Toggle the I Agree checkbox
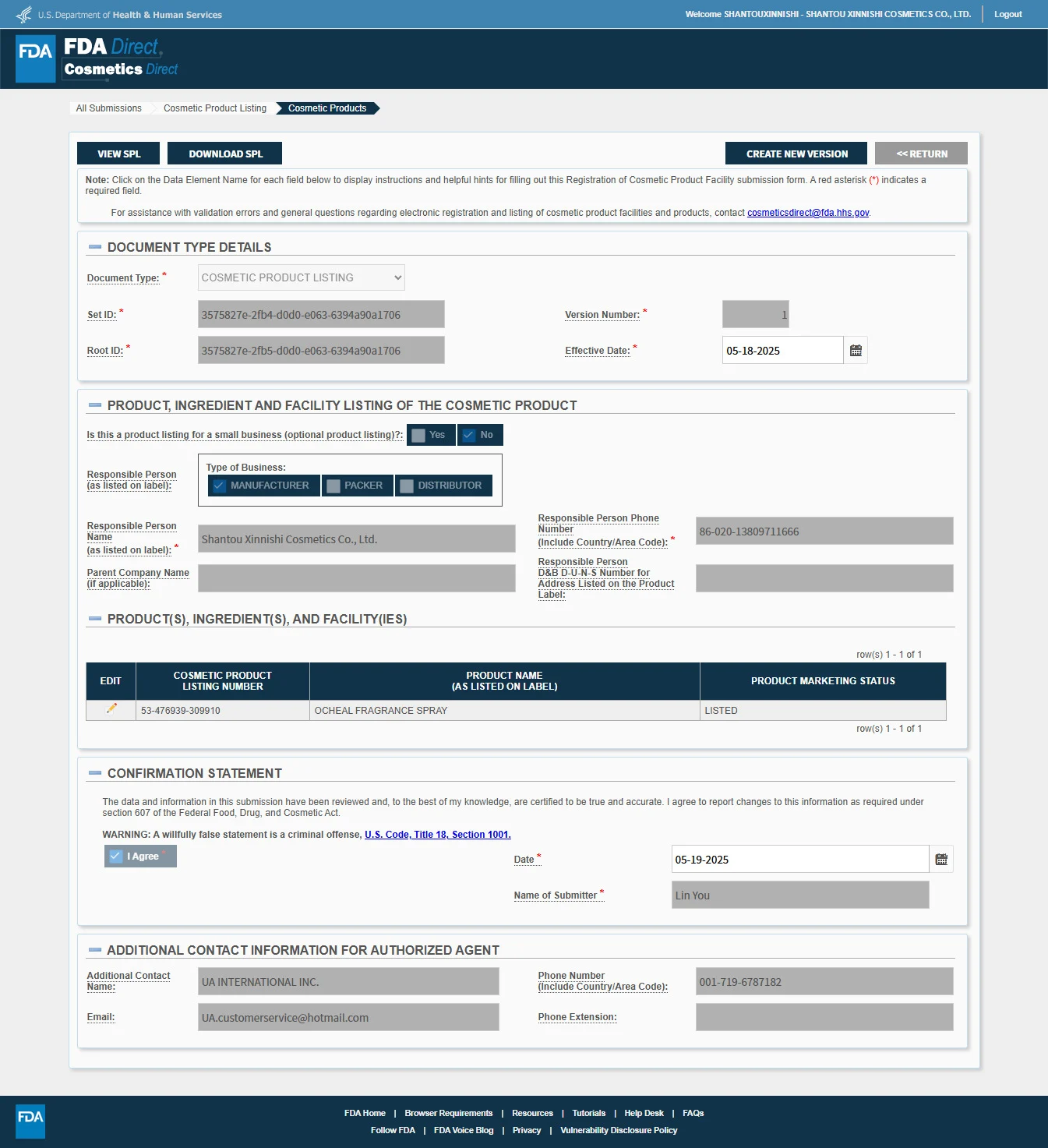This screenshot has height=1148, width=1048. click(115, 857)
